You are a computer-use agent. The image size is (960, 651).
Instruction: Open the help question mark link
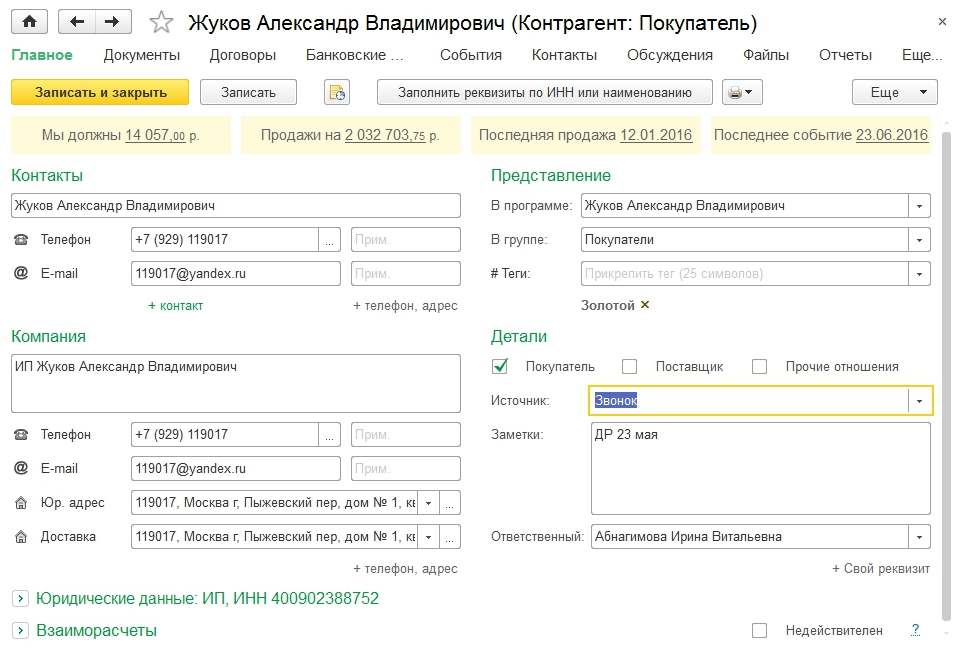pyautogui.click(x=915, y=630)
